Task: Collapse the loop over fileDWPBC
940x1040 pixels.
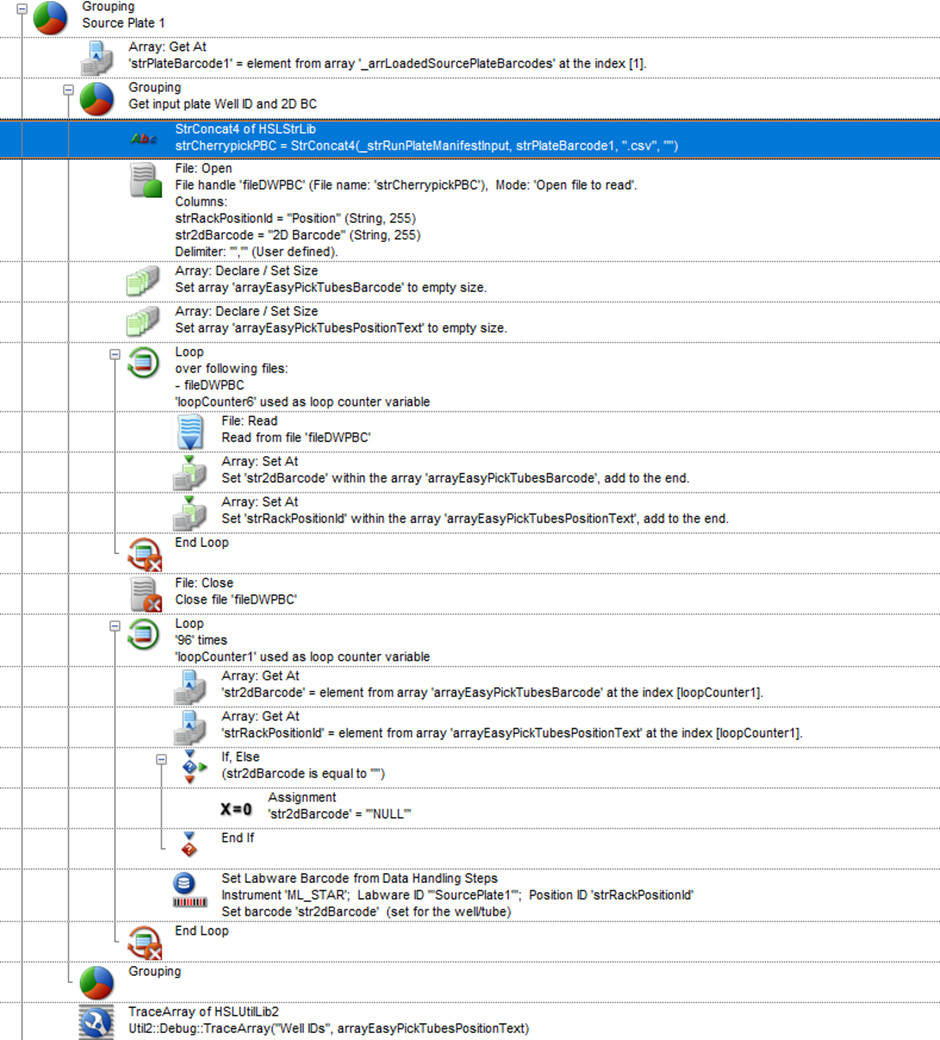Action: click(115, 354)
